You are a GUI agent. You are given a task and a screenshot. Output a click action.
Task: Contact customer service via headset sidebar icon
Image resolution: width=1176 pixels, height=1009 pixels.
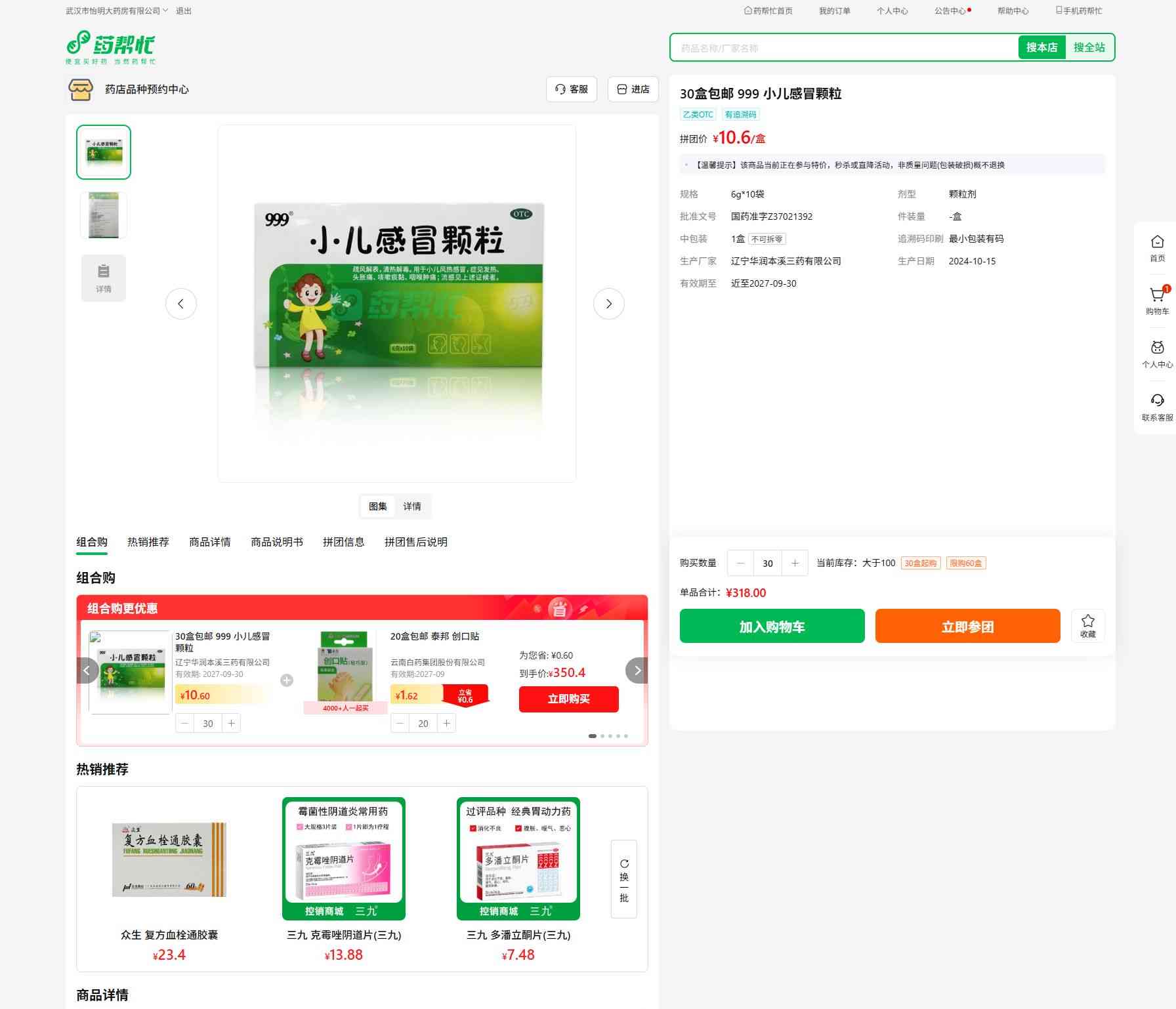tap(1157, 402)
